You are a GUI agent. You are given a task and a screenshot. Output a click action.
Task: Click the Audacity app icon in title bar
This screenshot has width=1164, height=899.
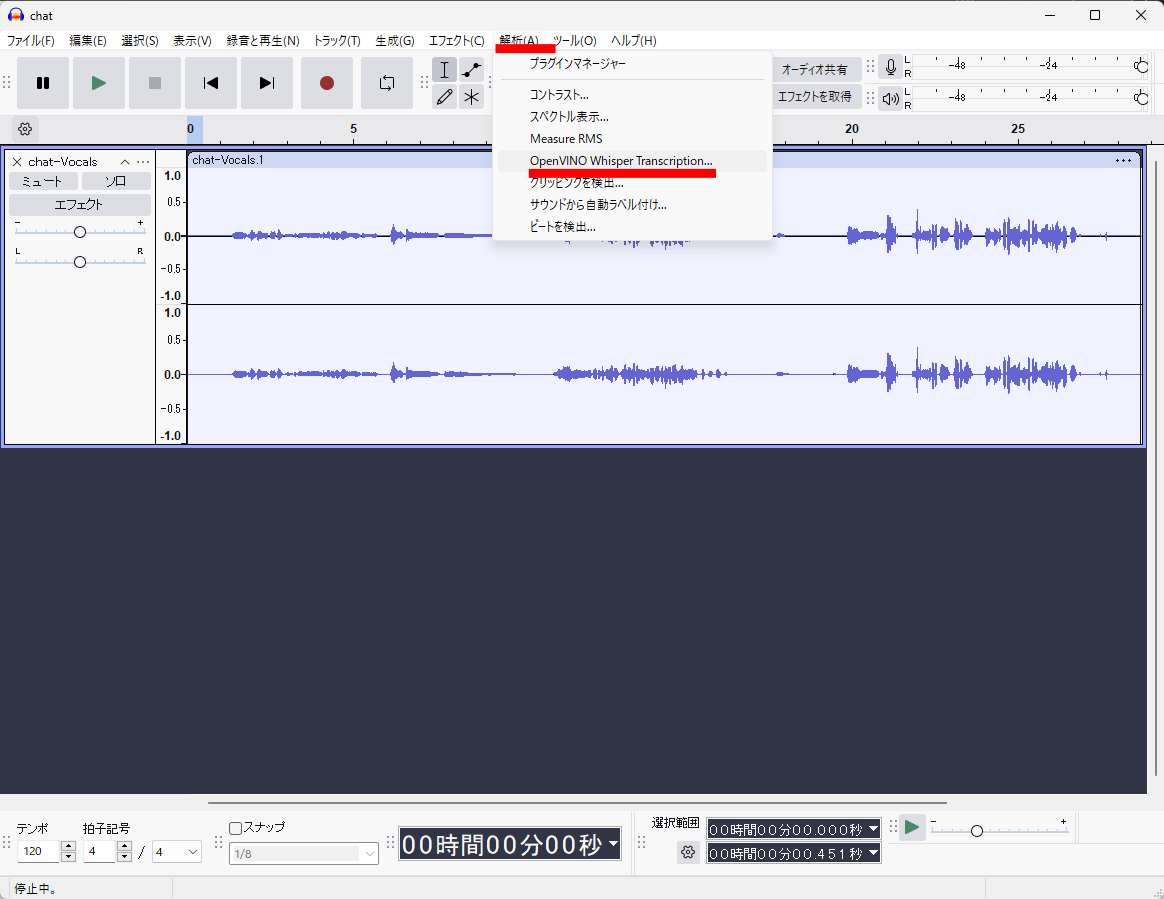click(x=16, y=15)
